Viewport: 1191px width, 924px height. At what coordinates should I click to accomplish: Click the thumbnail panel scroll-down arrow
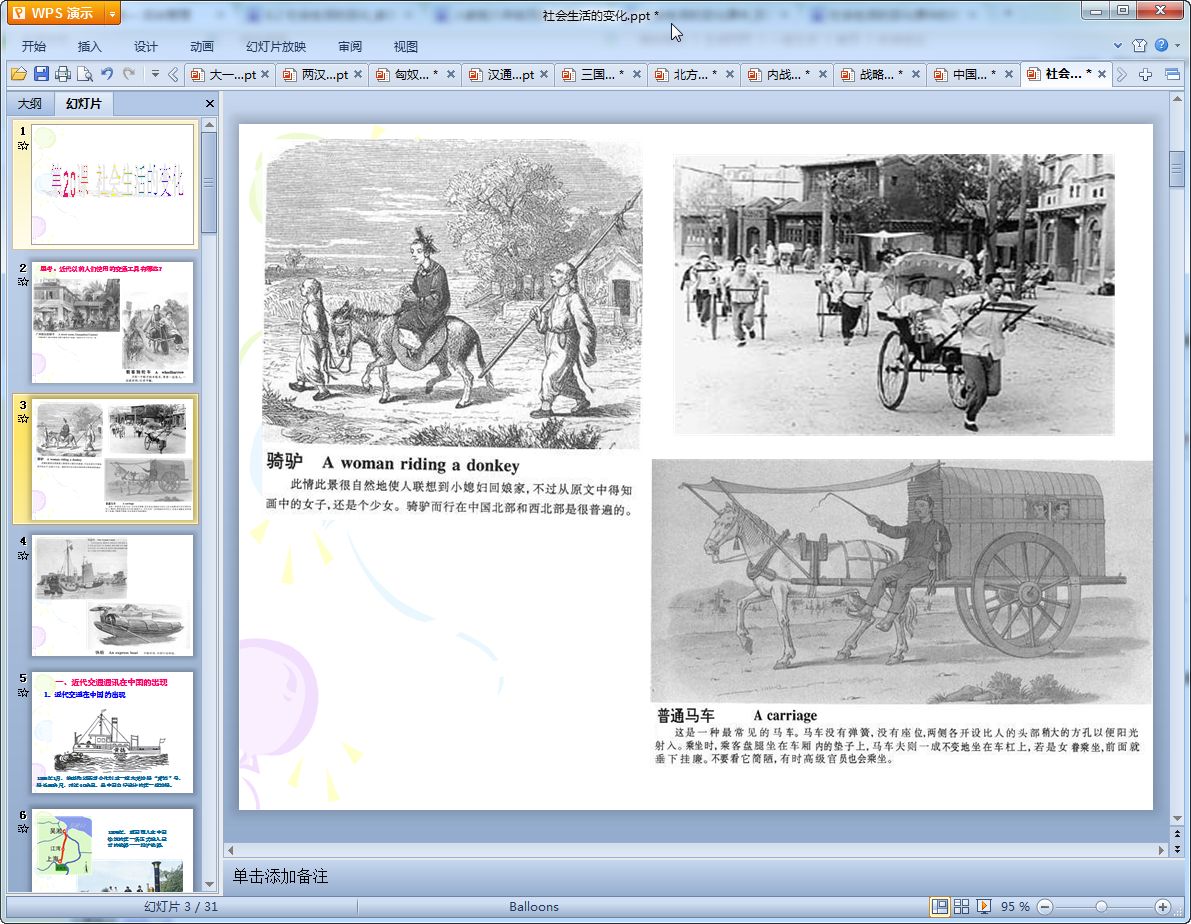coord(210,885)
